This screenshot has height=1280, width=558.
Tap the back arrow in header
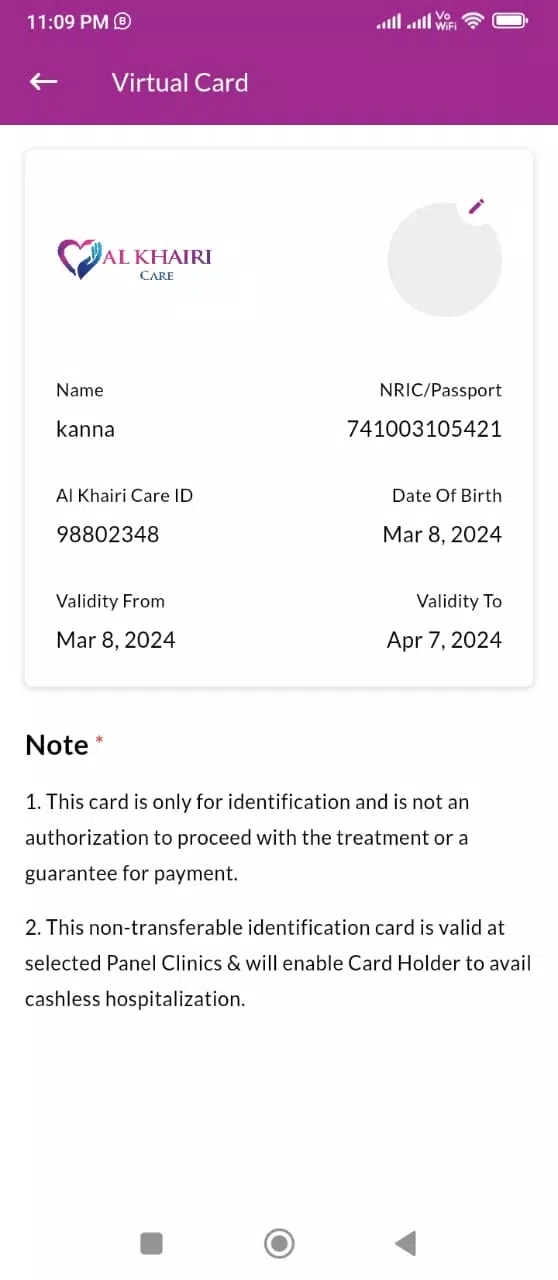(43, 82)
